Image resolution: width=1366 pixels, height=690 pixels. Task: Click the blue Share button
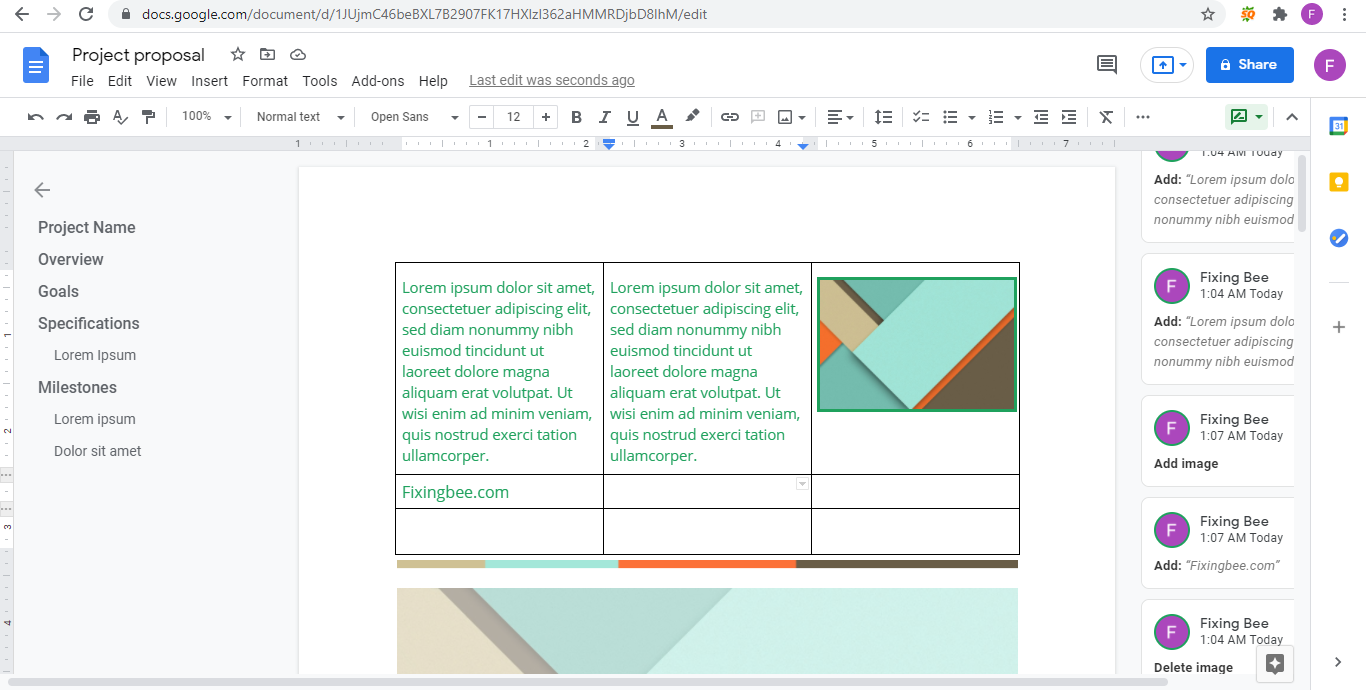point(1249,65)
